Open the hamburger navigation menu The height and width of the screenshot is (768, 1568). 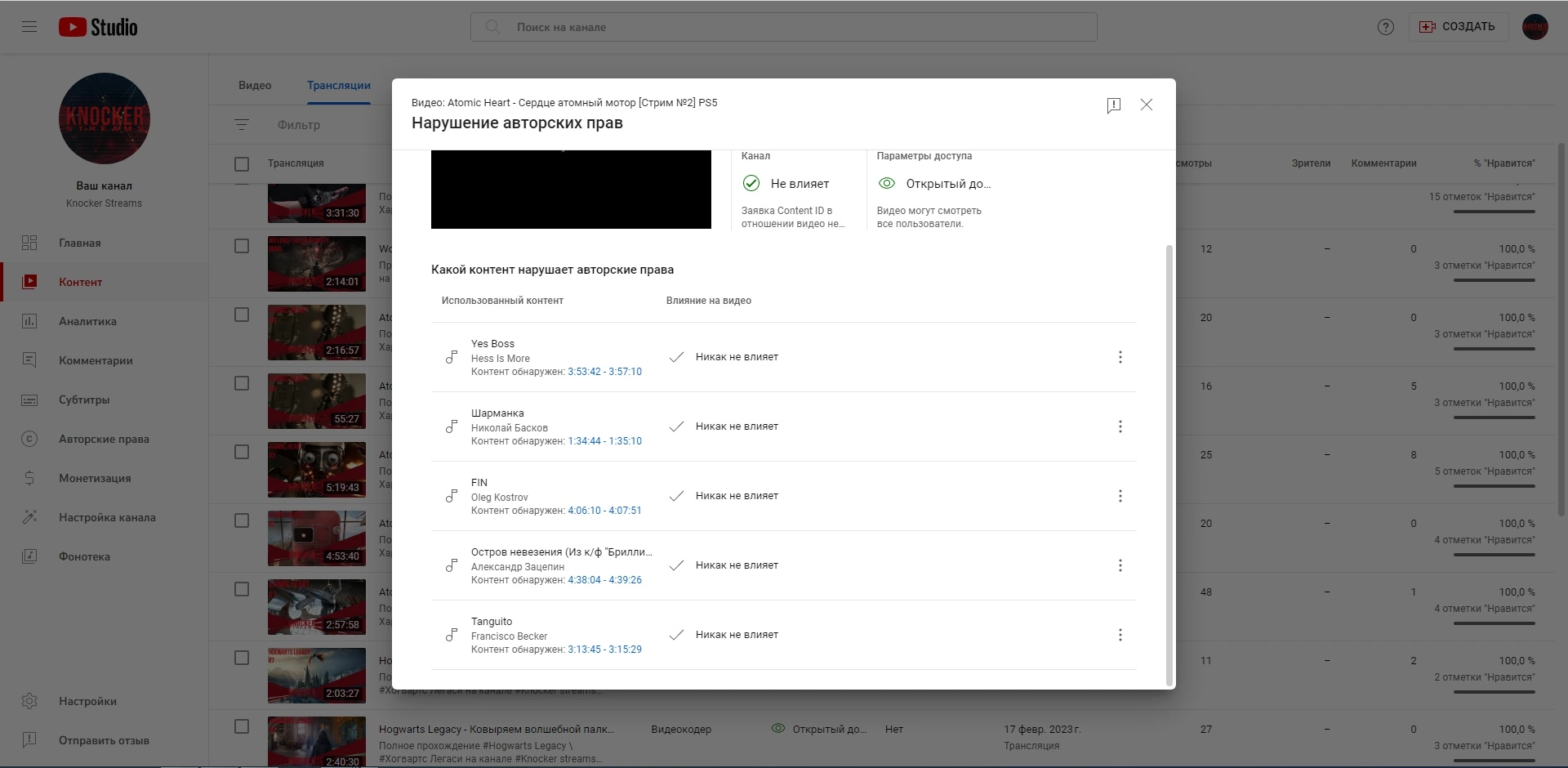[29, 27]
